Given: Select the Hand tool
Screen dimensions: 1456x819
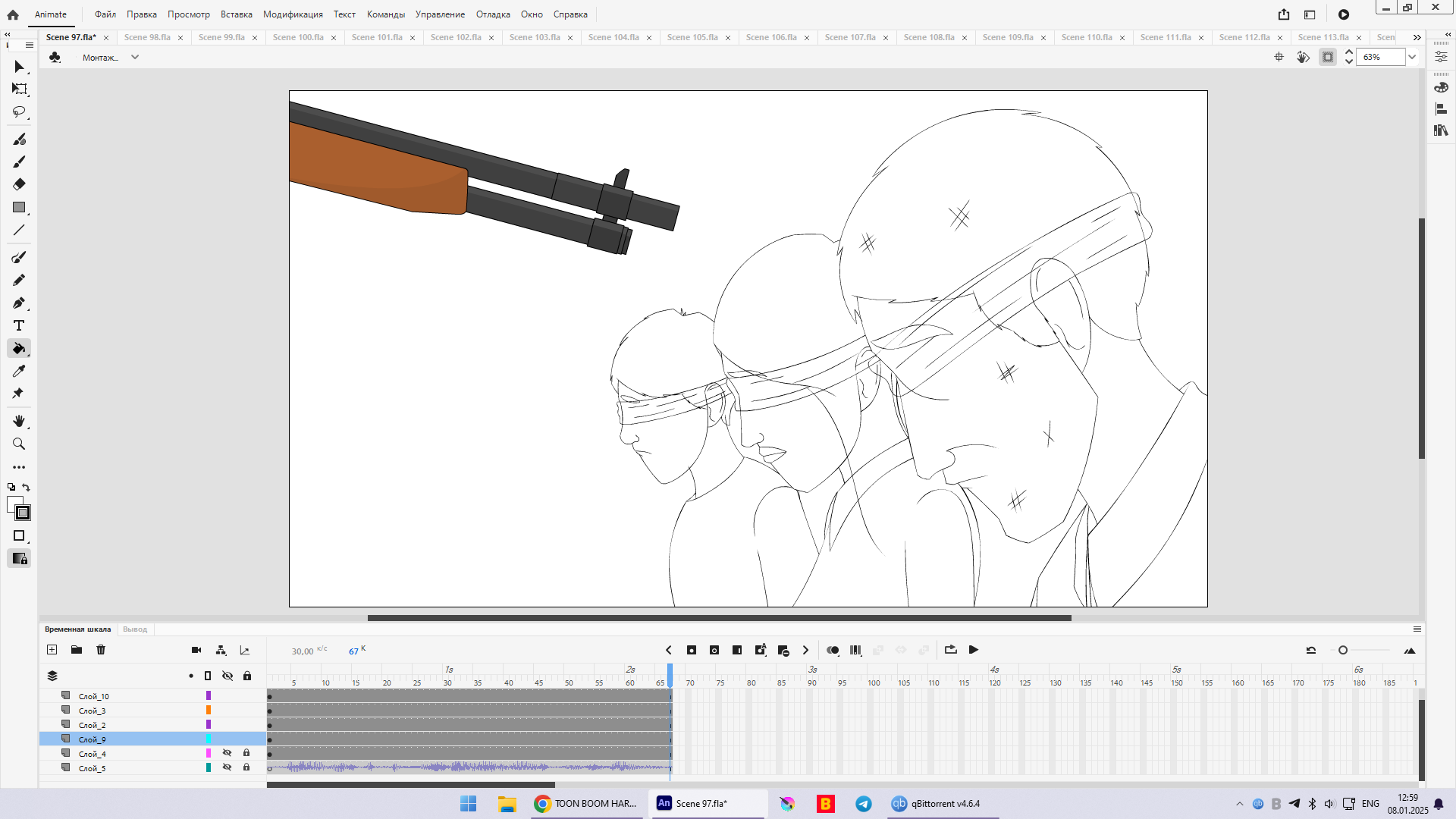Looking at the screenshot, I should pos(20,421).
